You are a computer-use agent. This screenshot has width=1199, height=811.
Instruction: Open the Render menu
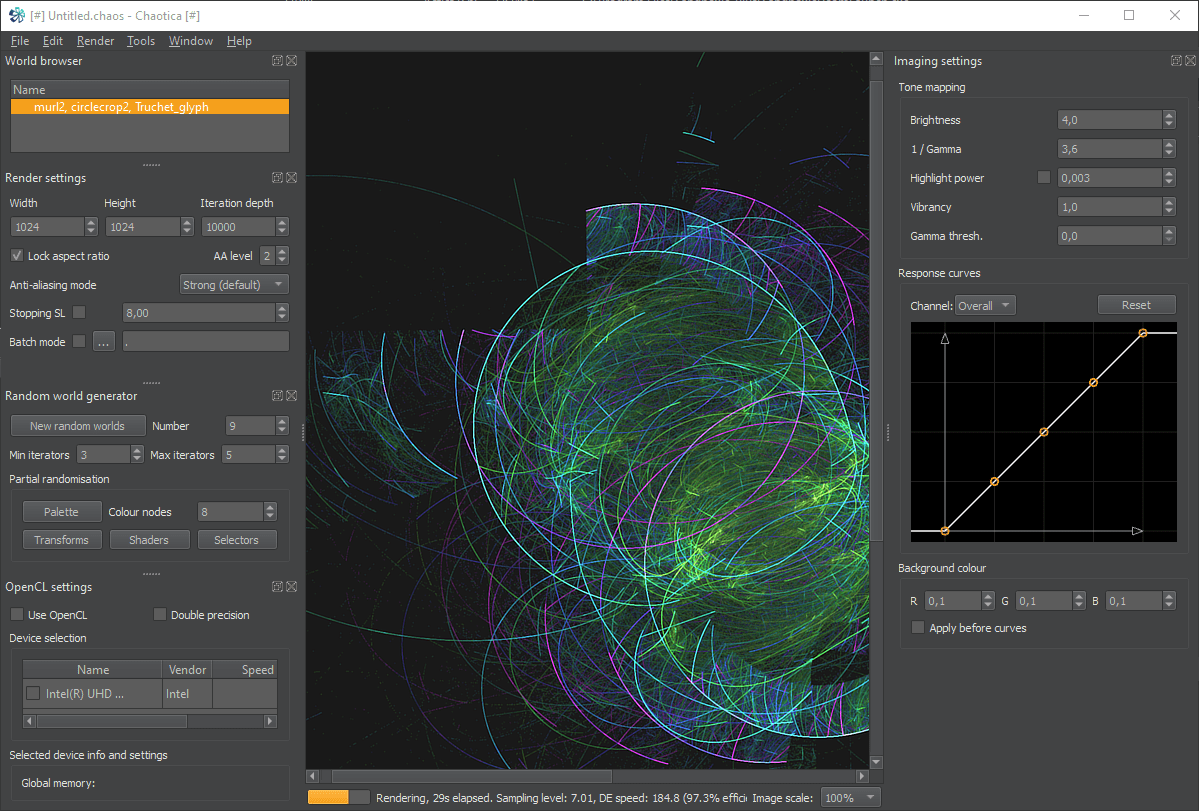96,41
